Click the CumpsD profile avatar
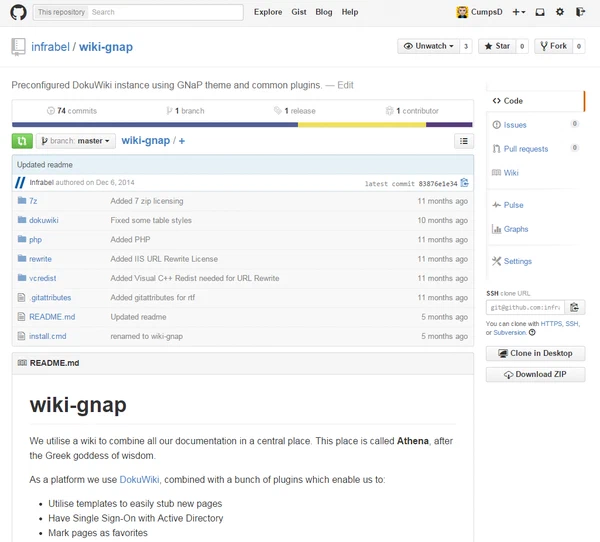Screen dimensions: 600x542 click(x=462, y=12)
